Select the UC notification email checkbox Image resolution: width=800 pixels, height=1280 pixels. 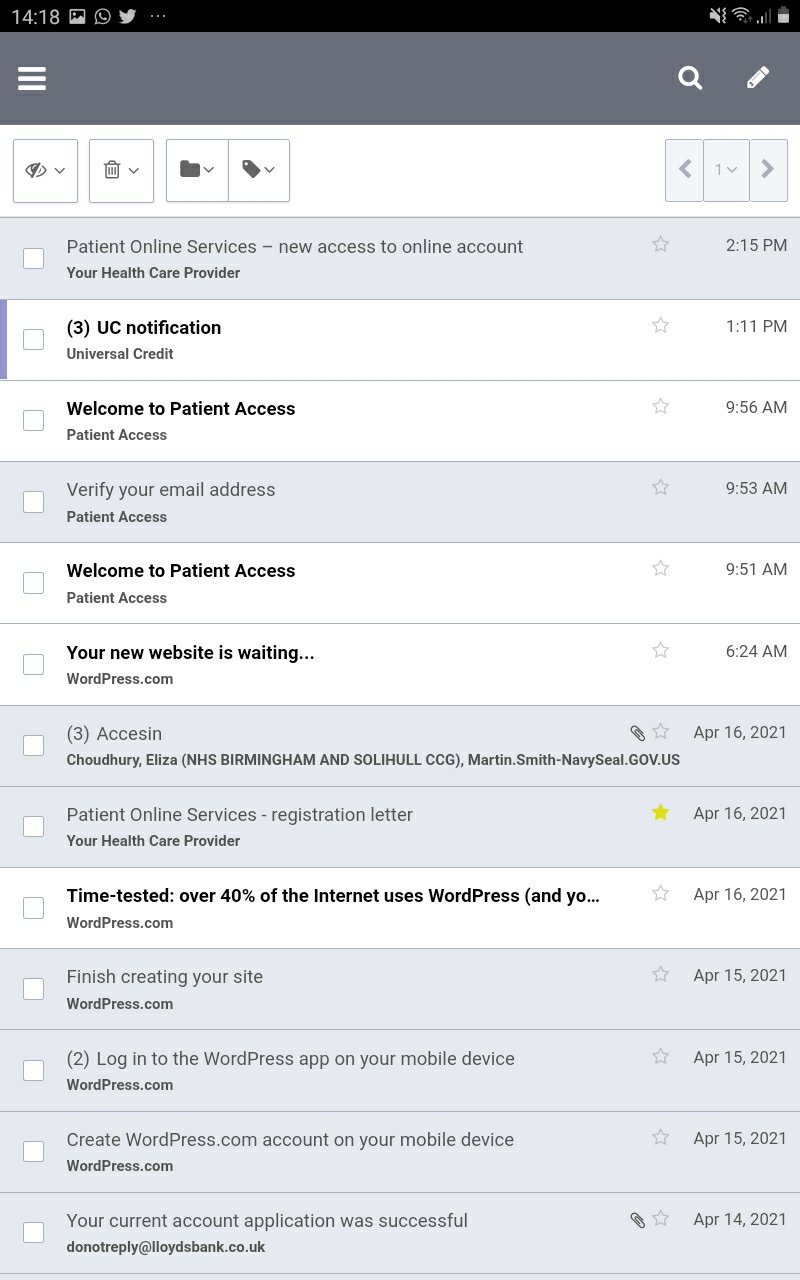(34, 339)
